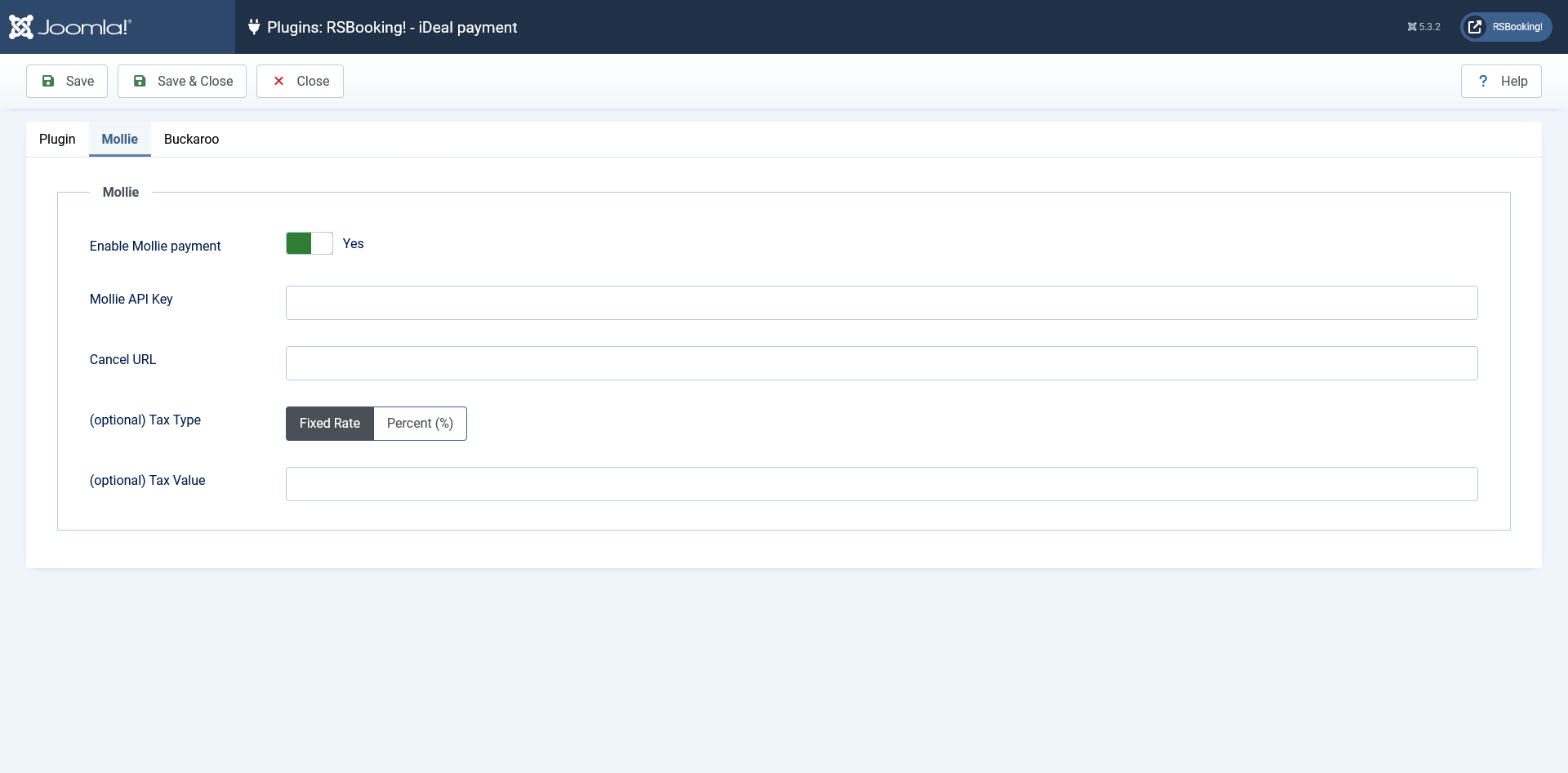The image size is (1568, 773).
Task: Click the Mollie API Key label
Action: pyautogui.click(x=131, y=299)
